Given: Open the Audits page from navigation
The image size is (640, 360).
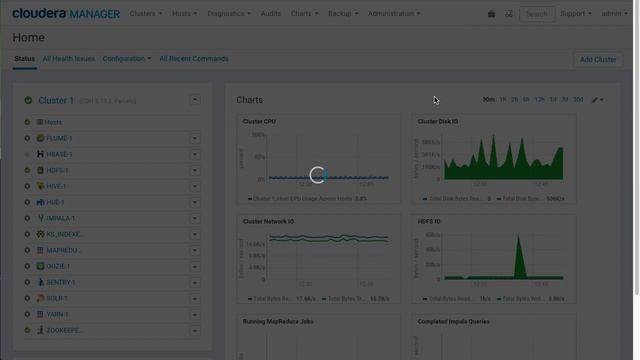Looking at the screenshot, I should coord(271,13).
